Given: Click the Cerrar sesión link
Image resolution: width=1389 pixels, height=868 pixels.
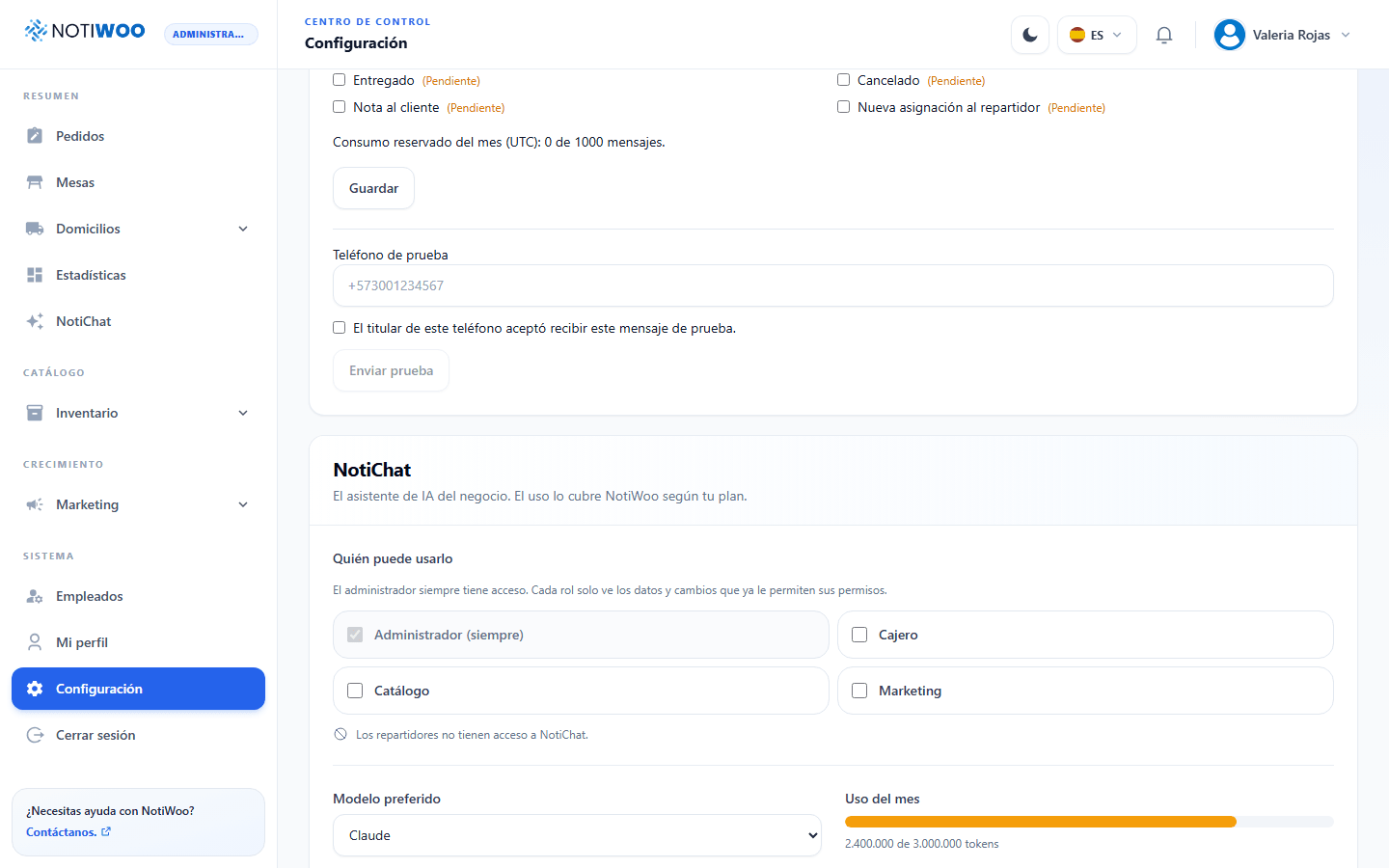Looking at the screenshot, I should coord(138,735).
